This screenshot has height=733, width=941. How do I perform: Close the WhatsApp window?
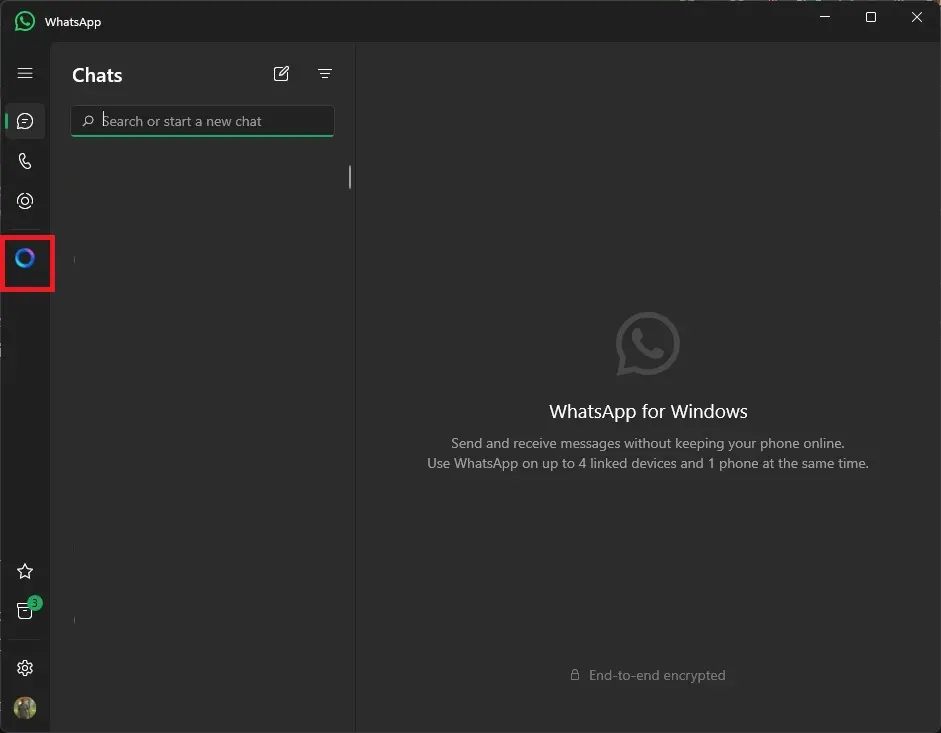(916, 17)
